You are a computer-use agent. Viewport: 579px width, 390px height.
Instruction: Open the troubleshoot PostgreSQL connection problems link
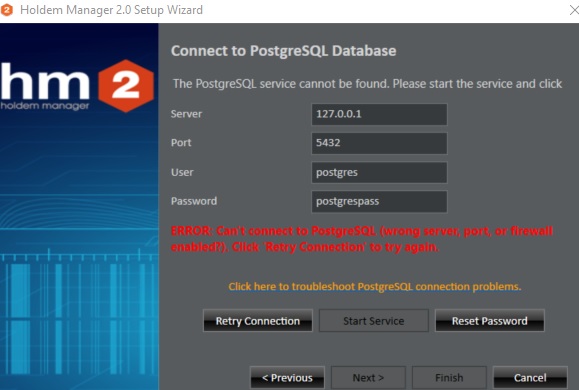click(x=374, y=287)
